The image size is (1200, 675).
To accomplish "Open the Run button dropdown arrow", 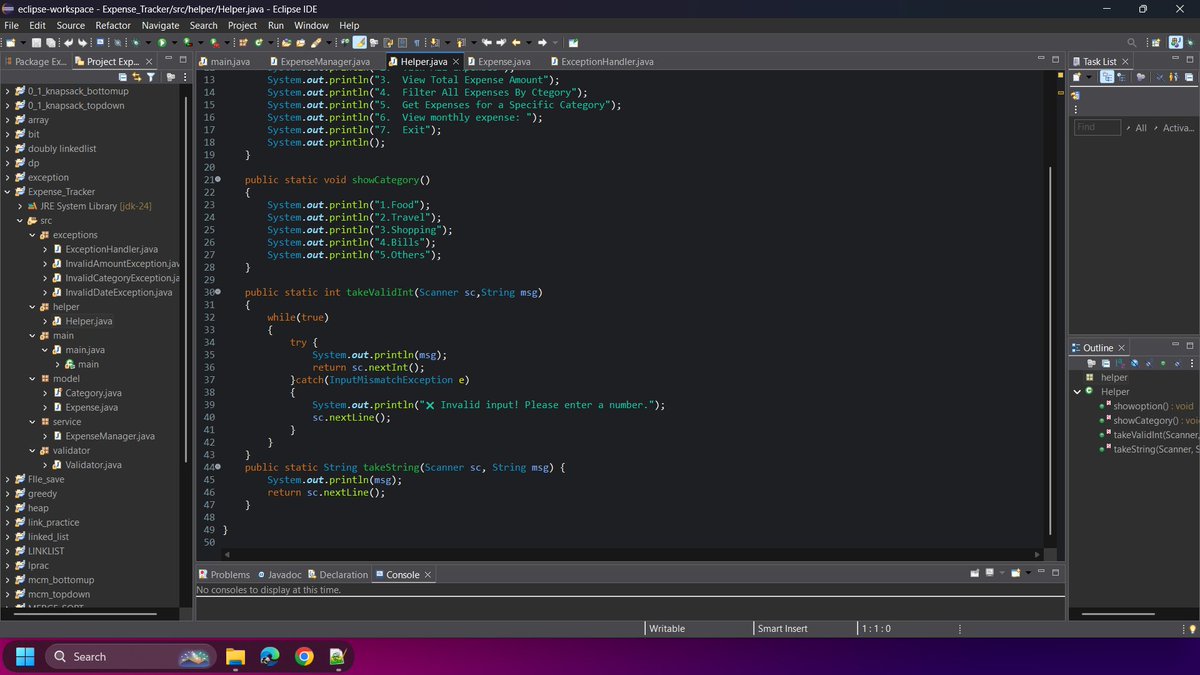I will pos(174,42).
